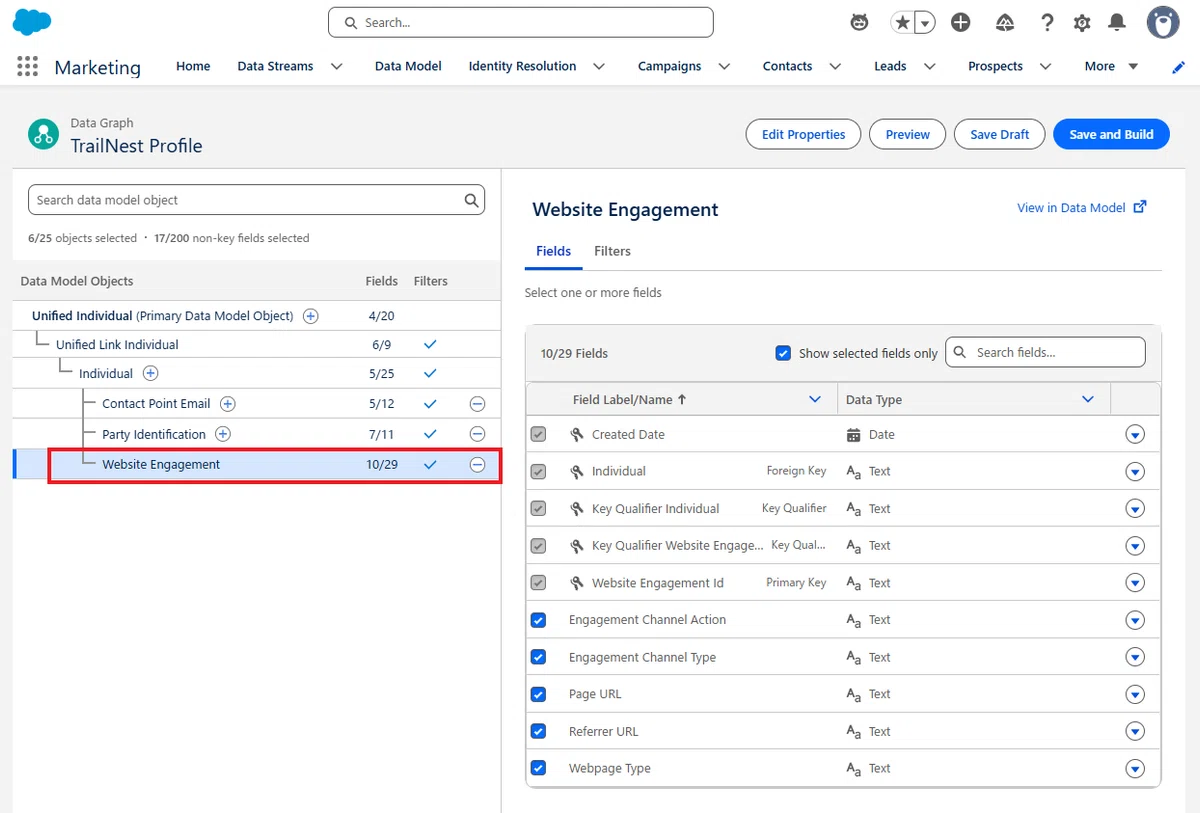Open the Help question mark icon
Screen dimensions: 1200x813
(x=1047, y=22)
